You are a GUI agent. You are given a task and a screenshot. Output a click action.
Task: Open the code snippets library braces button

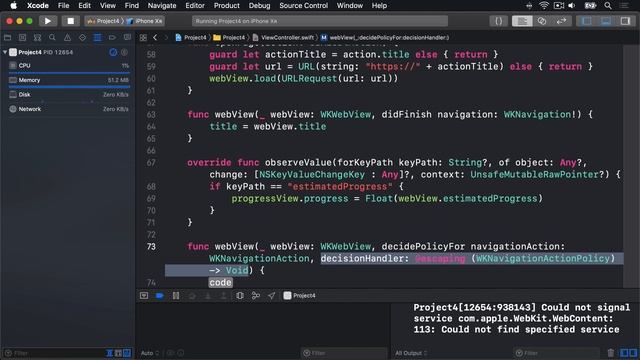(498, 21)
